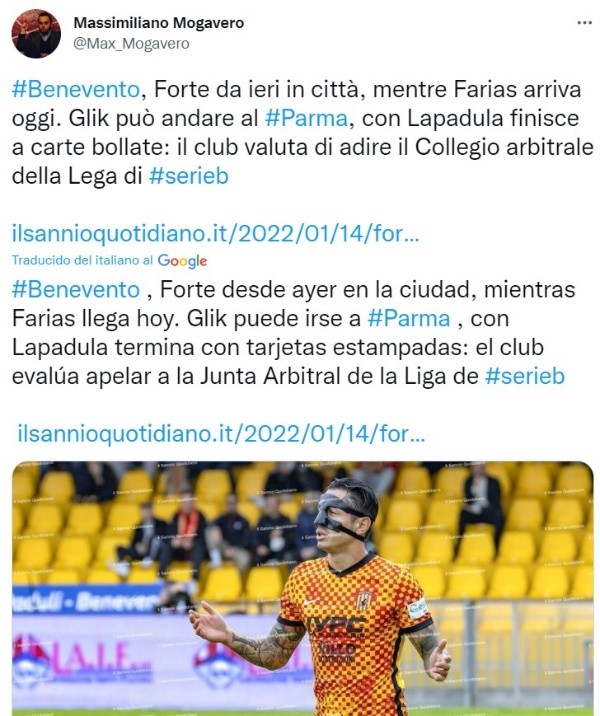Click the phrase 'Collegio arbitrale' in the Italian tweet
The height and width of the screenshot is (716, 600).
pyautogui.click(x=504, y=147)
